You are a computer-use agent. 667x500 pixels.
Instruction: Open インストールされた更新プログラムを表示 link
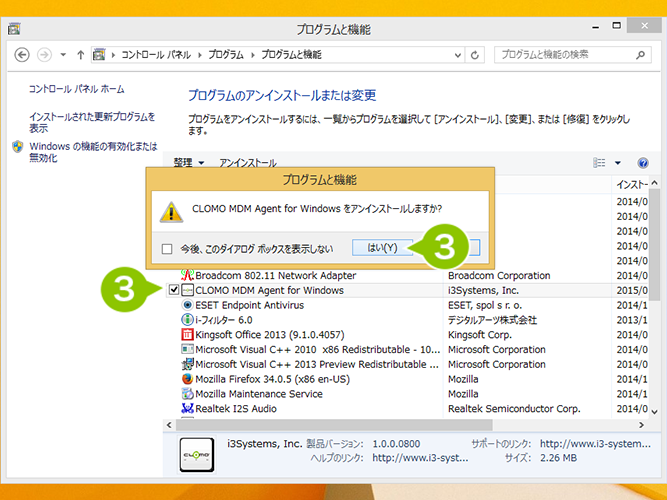[x=92, y=122]
